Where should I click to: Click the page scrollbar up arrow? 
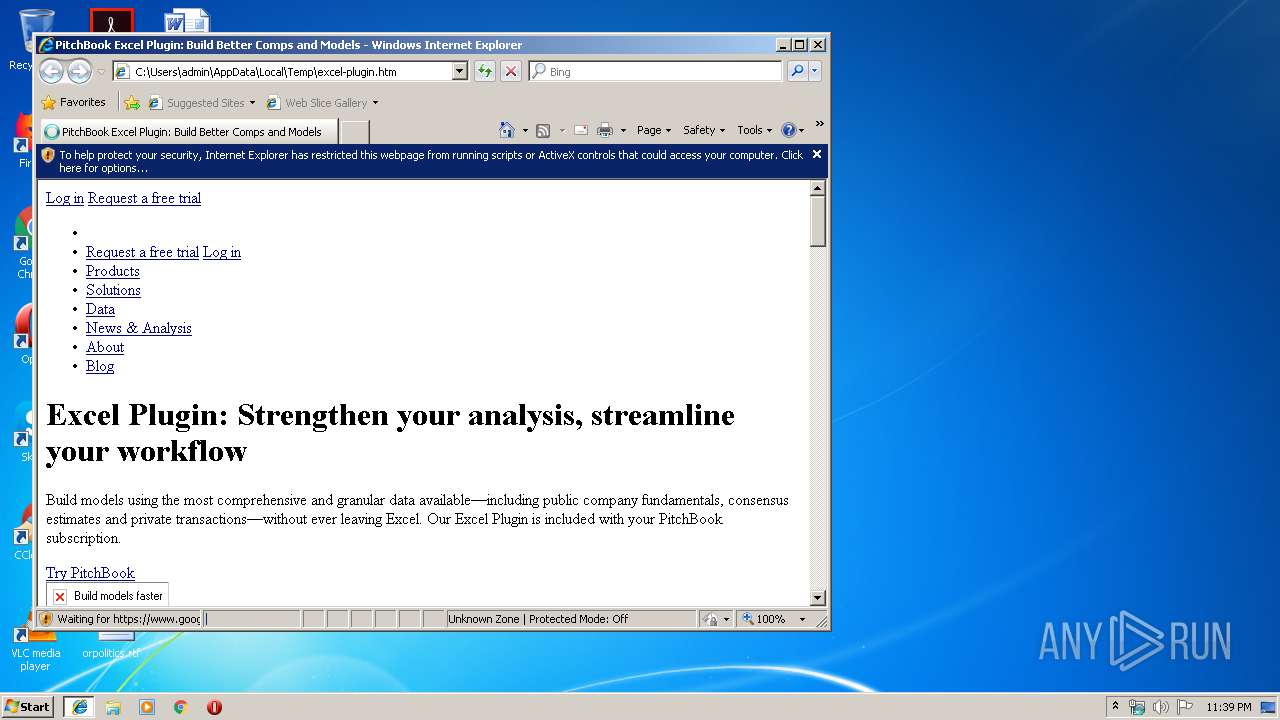point(817,188)
